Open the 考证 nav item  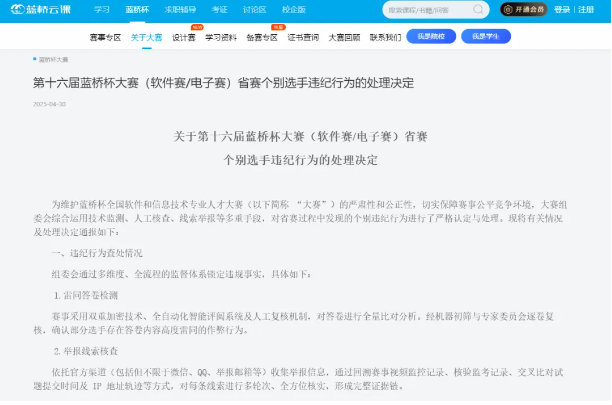pyautogui.click(x=219, y=10)
